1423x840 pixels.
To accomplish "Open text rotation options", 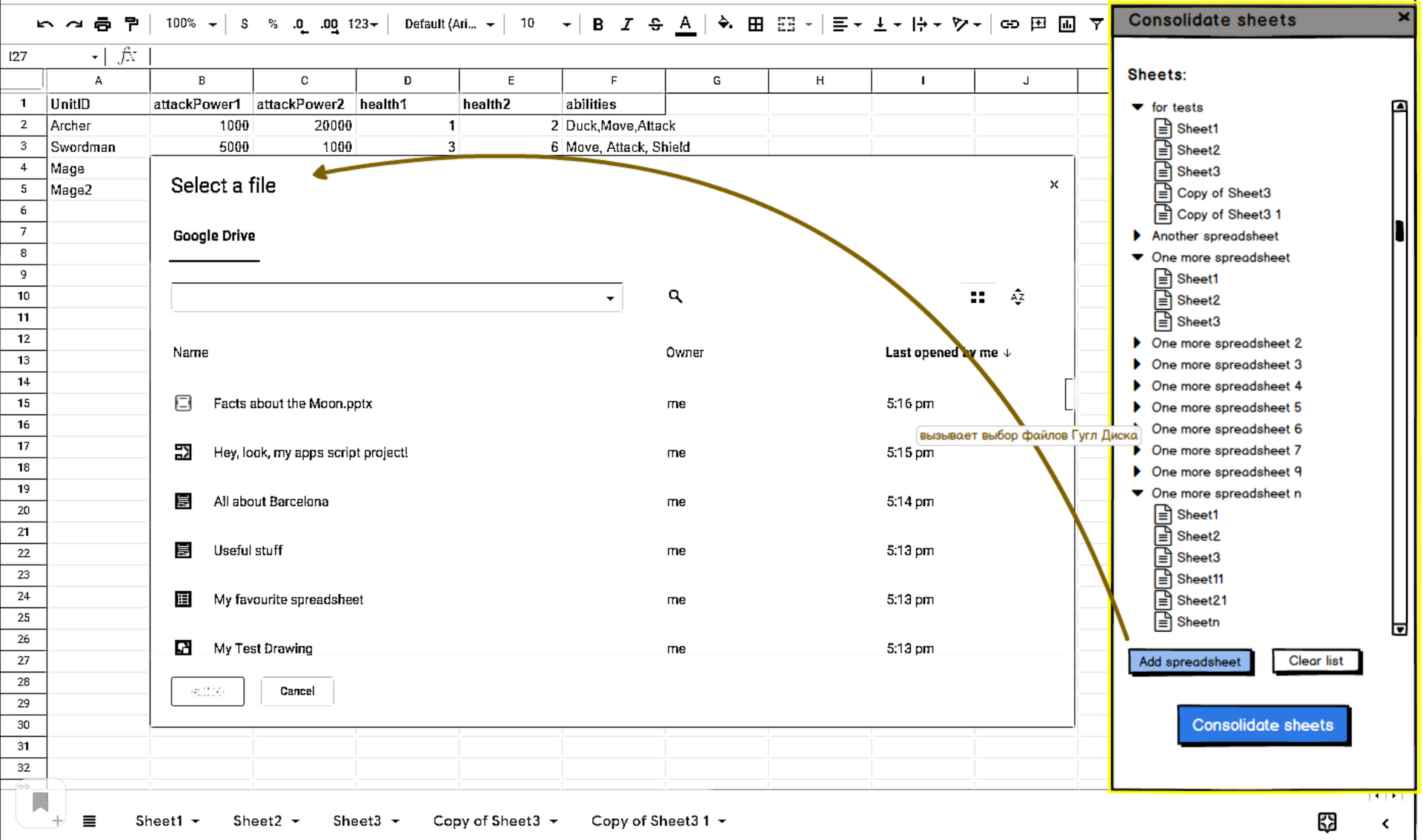I will 966,24.
